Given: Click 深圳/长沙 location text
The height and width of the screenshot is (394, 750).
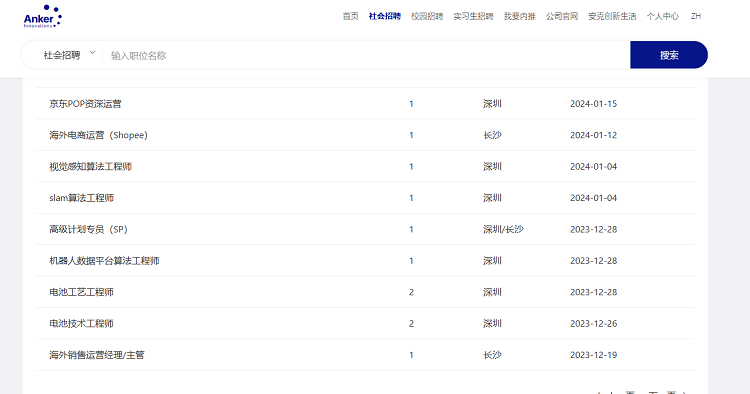Looking at the screenshot, I should click(x=503, y=230).
